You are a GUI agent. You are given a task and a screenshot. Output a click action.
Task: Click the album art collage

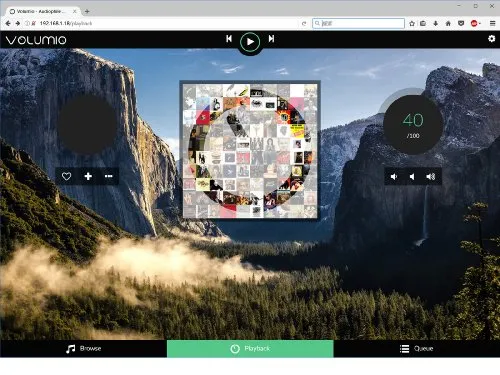[x=250, y=150]
